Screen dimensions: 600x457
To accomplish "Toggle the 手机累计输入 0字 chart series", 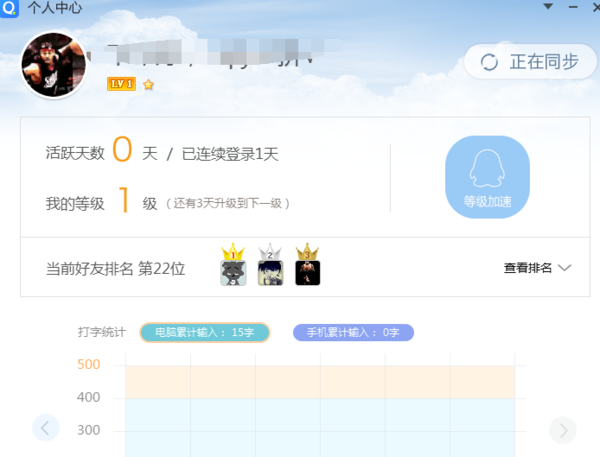I will 353,332.
